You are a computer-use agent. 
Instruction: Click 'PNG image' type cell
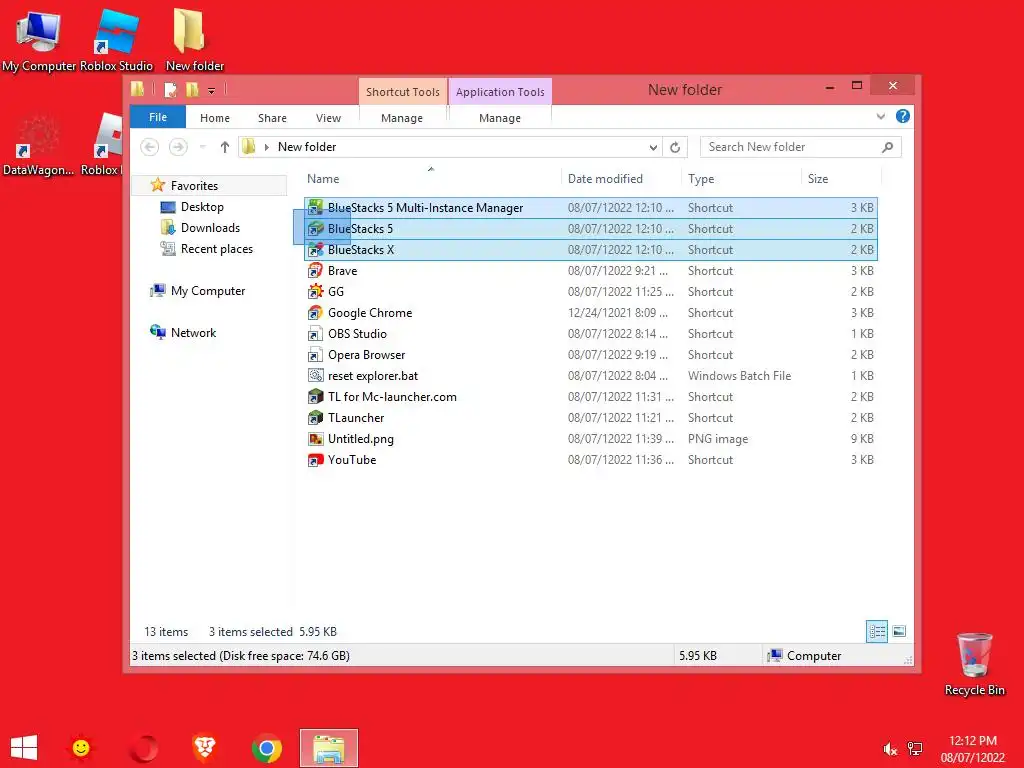pyautogui.click(x=718, y=439)
